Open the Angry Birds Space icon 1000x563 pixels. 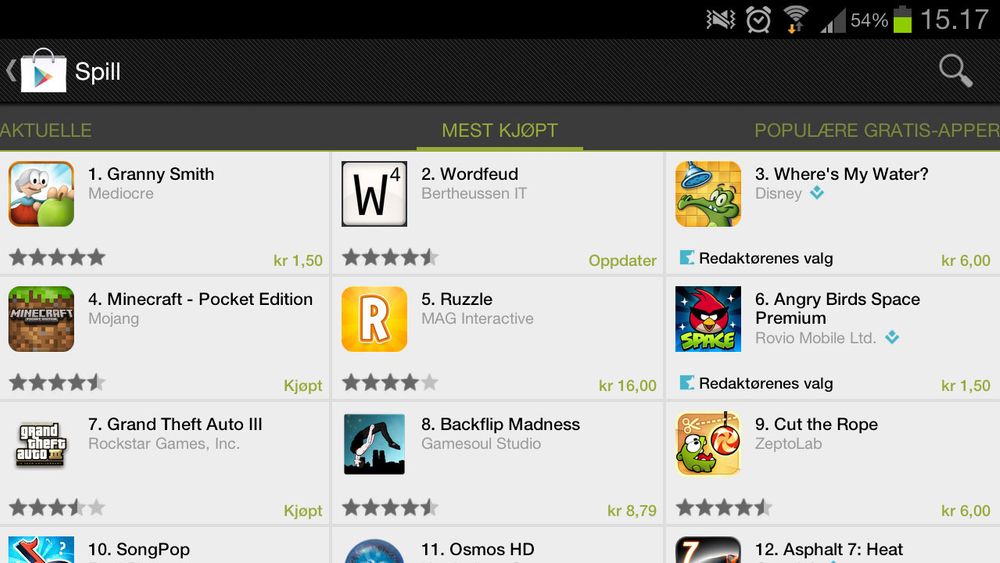pos(708,319)
